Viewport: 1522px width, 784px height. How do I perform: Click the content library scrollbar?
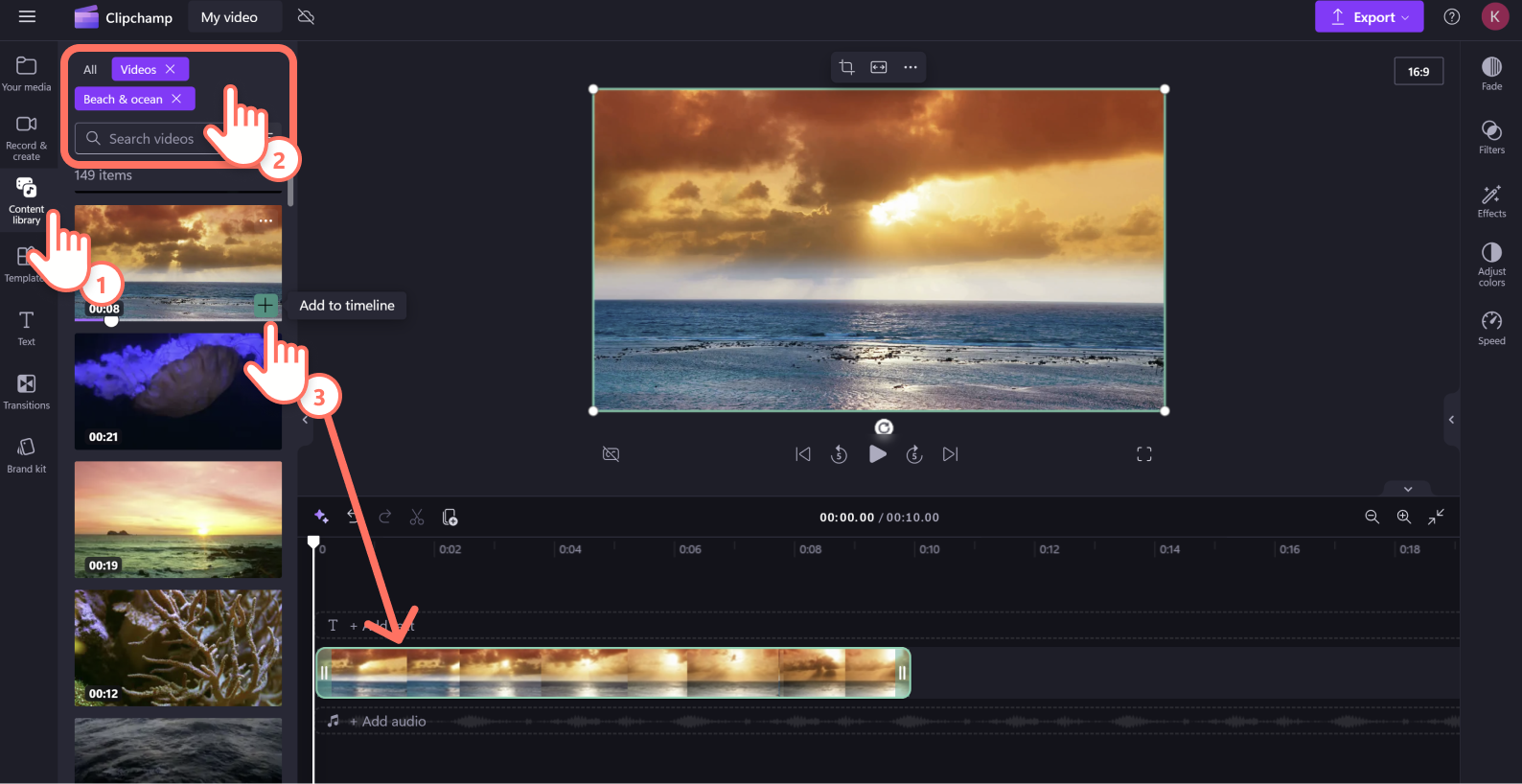coord(290,192)
